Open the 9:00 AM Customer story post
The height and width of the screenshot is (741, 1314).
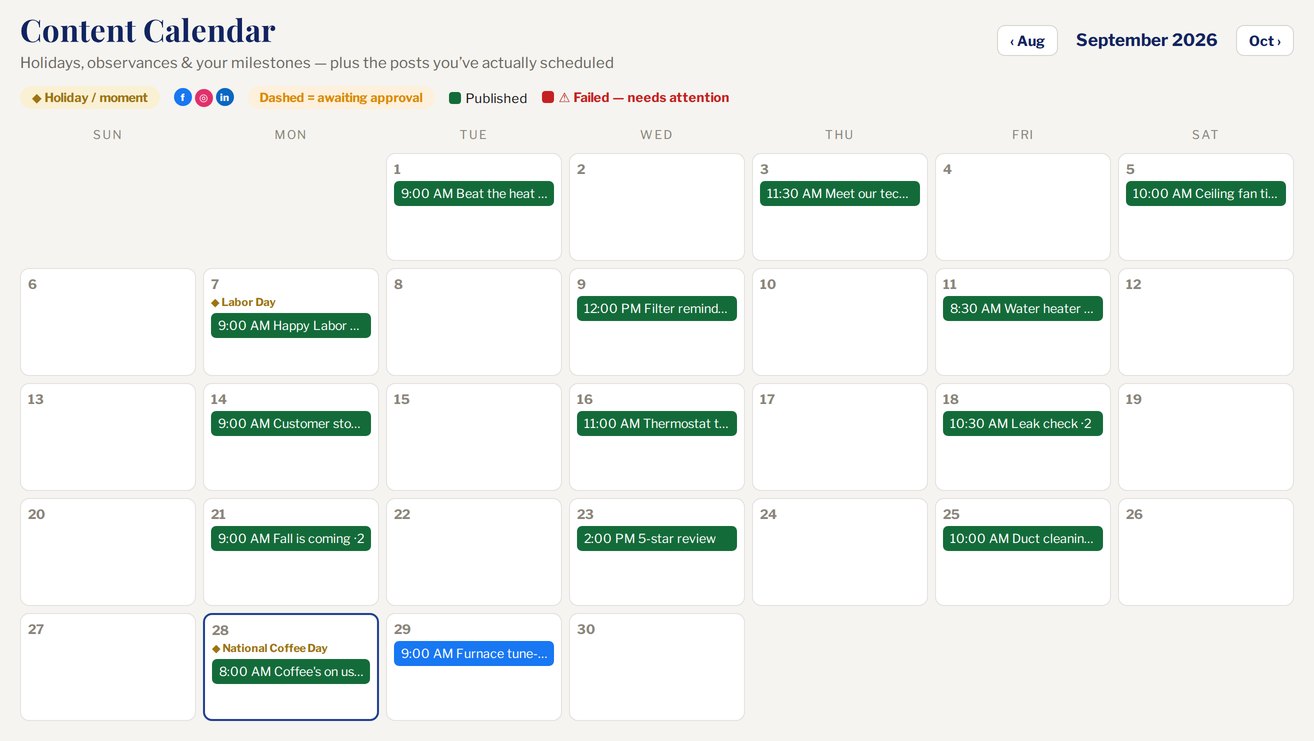tap(291, 424)
